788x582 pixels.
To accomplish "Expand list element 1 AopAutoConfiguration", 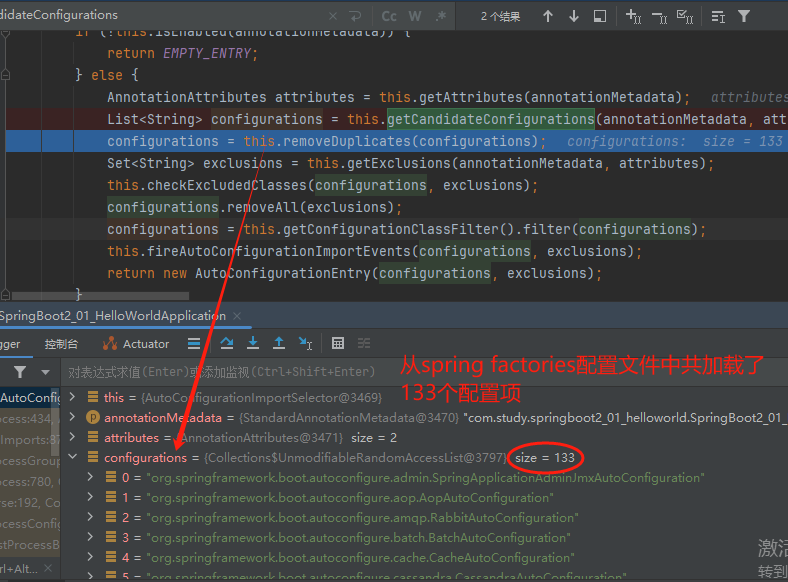I will tap(90, 497).
